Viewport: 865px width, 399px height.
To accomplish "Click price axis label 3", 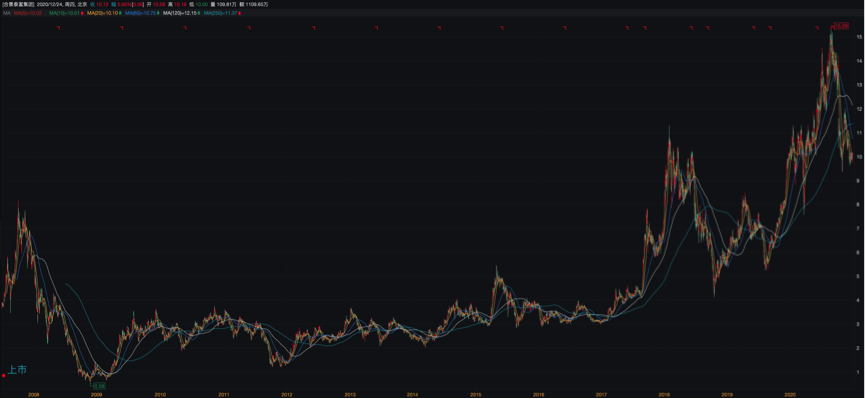I will click(x=859, y=324).
